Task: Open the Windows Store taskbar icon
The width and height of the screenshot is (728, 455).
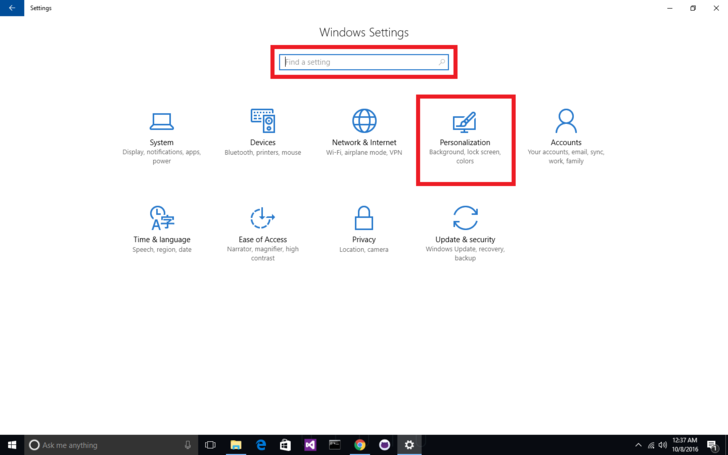Action: (286, 445)
